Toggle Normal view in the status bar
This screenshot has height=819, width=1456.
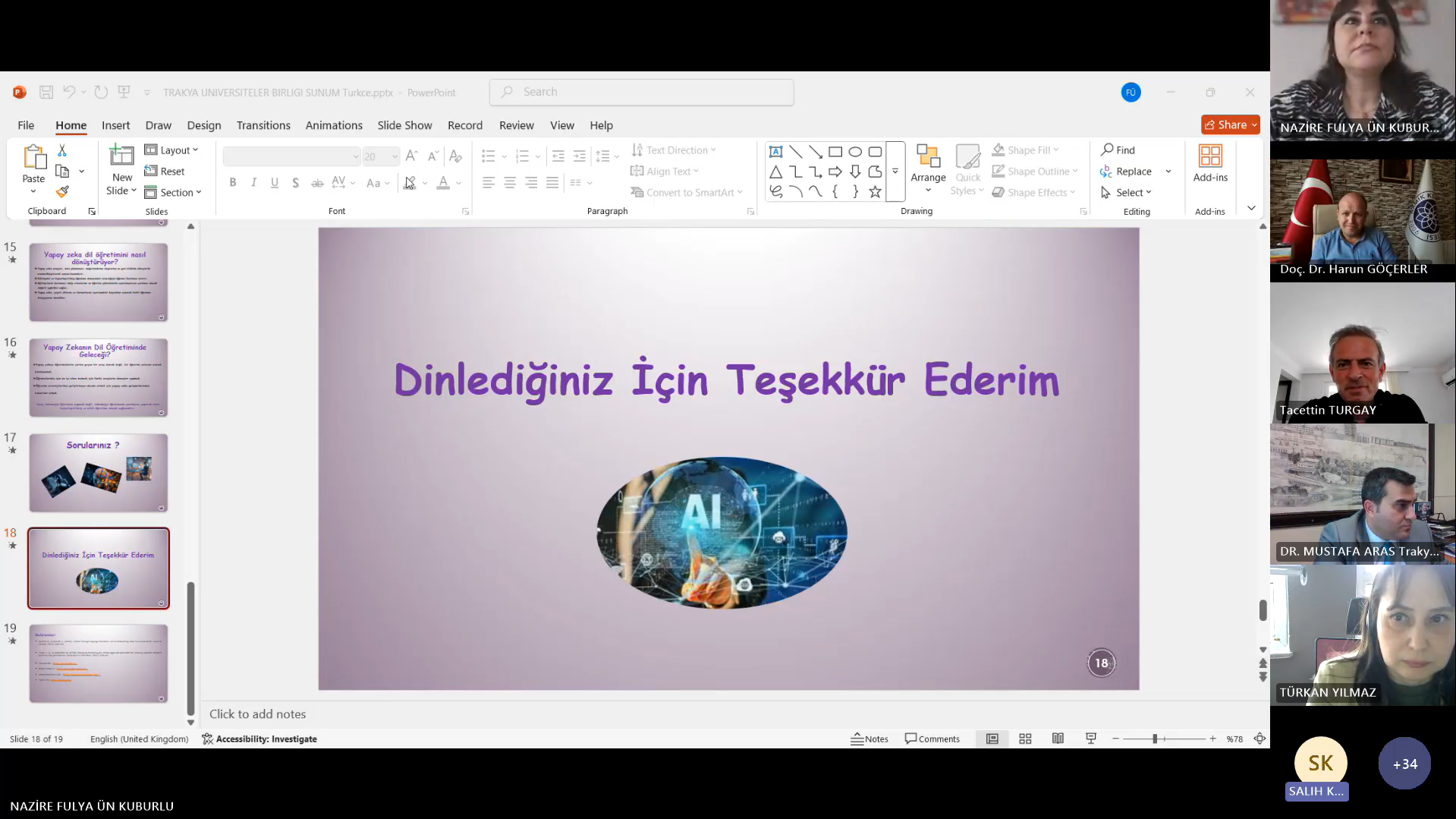(x=992, y=739)
